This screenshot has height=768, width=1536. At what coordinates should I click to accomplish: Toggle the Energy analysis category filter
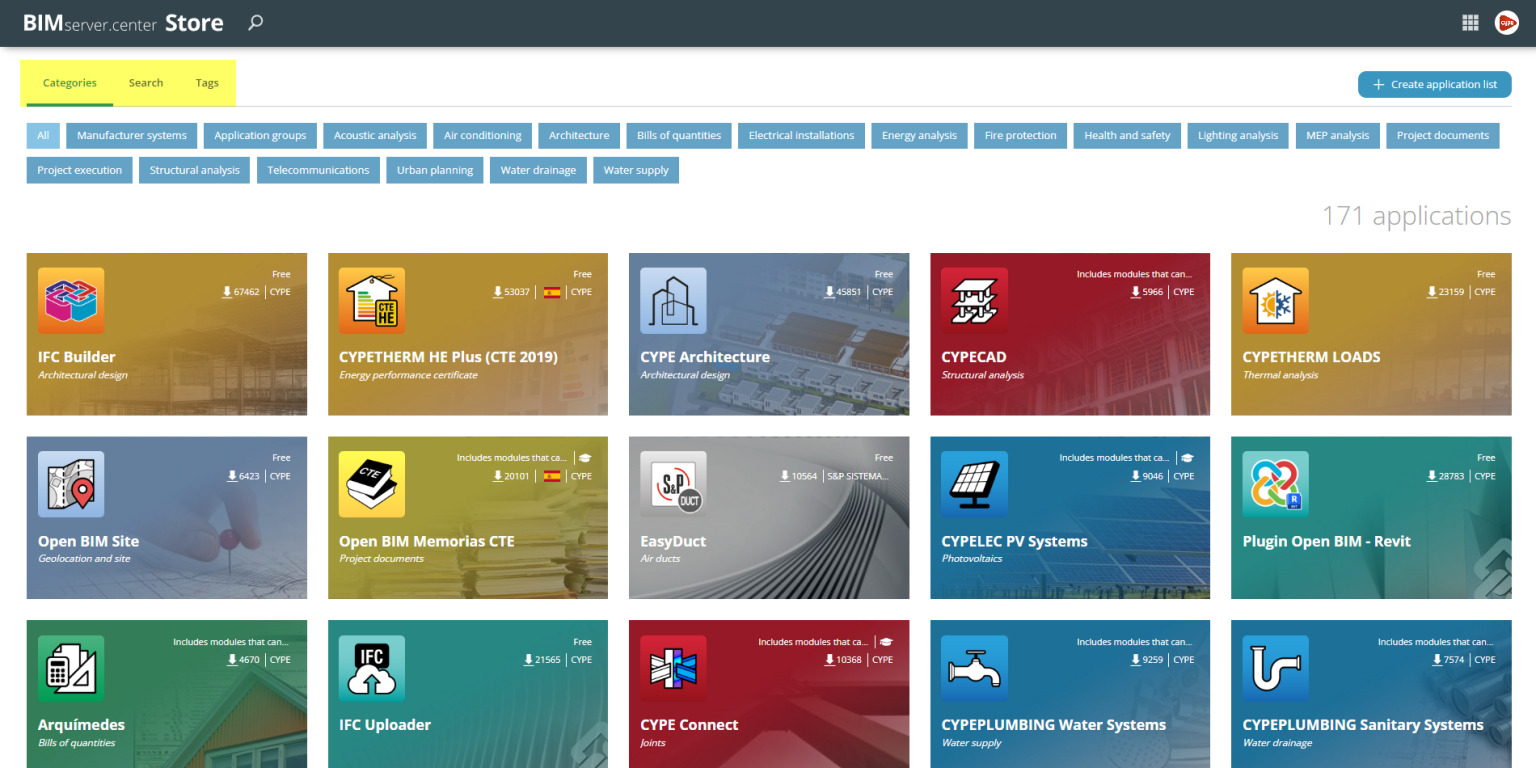coord(919,135)
